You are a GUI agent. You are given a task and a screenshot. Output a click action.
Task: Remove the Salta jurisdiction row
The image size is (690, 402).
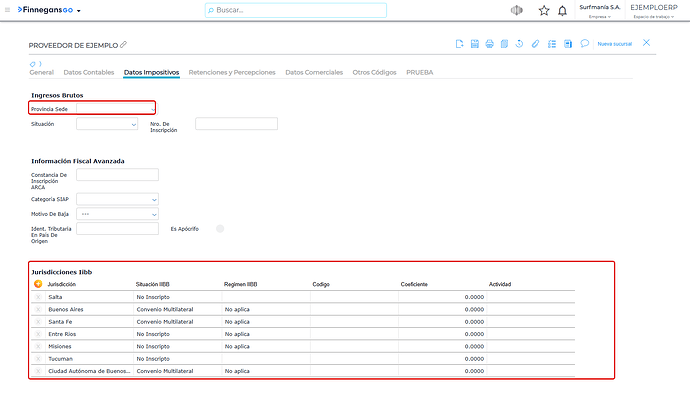coord(38,297)
